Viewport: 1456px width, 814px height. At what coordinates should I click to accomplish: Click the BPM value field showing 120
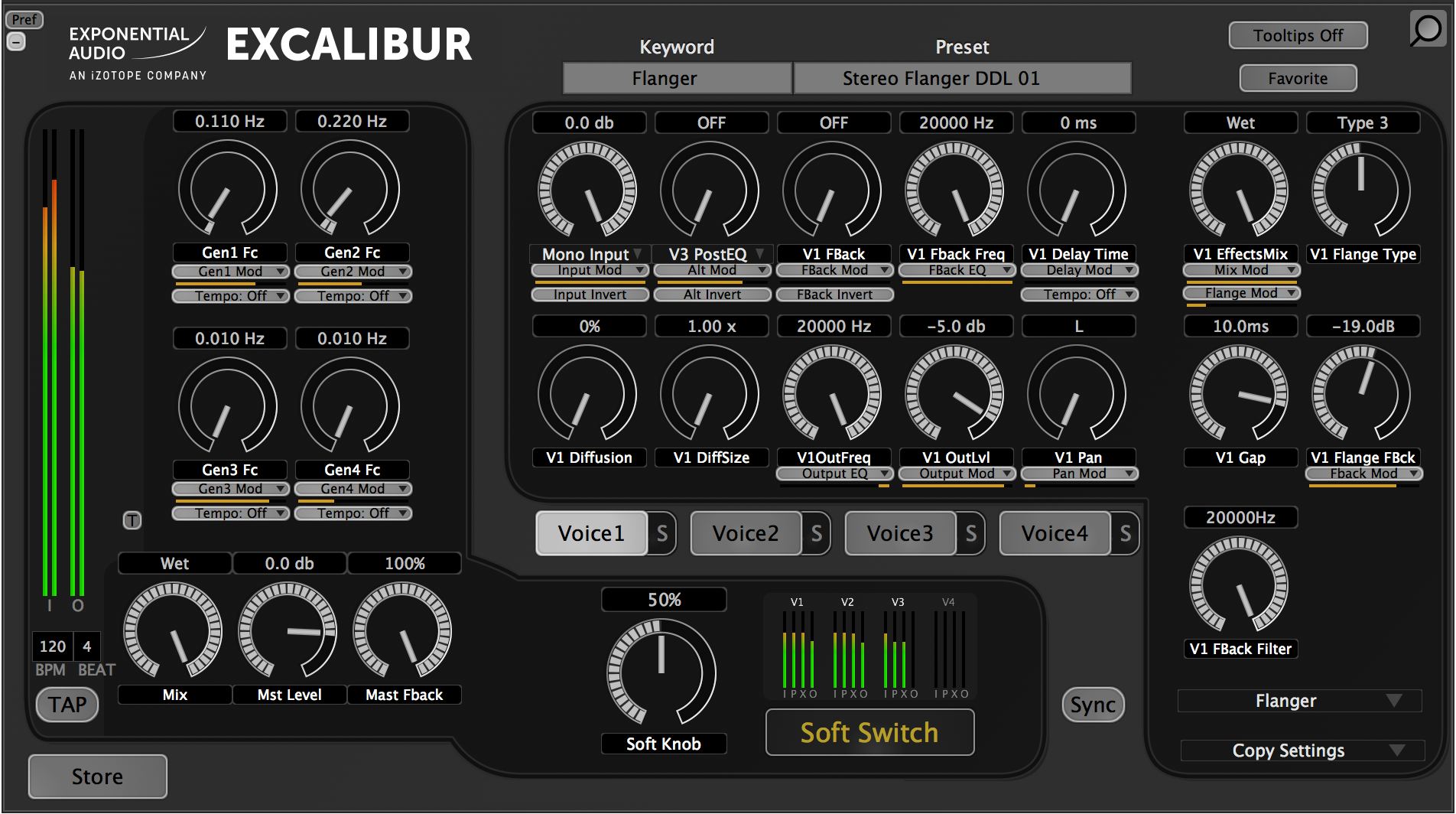click(x=53, y=646)
